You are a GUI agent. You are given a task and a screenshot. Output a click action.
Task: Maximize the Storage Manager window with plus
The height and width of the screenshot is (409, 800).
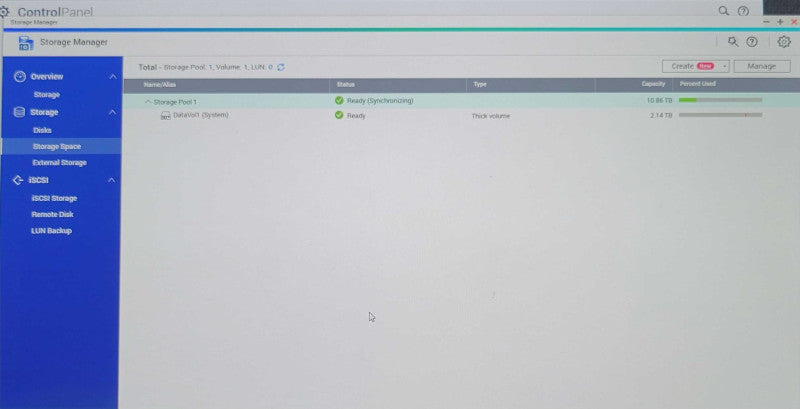tap(780, 22)
